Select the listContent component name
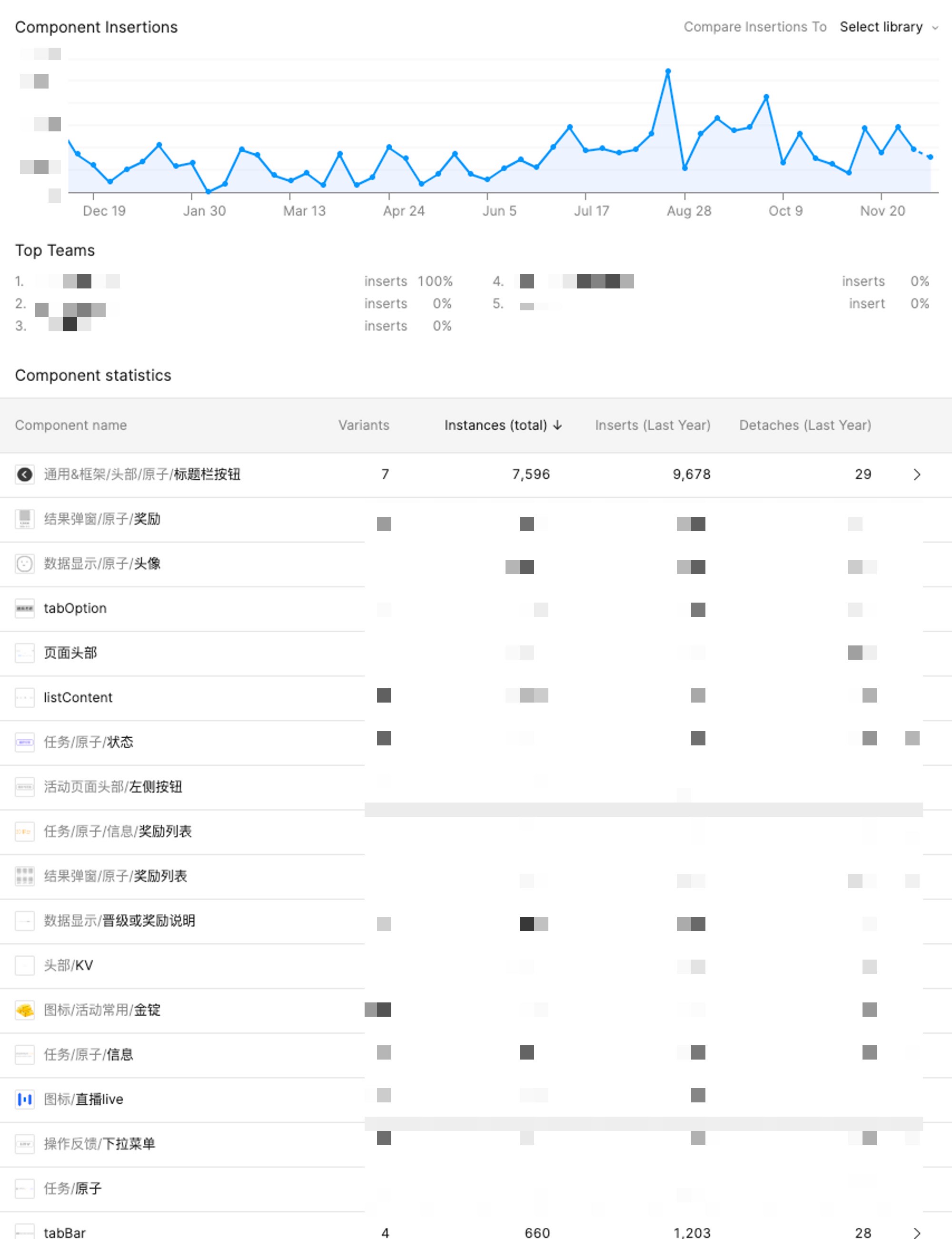 78,697
